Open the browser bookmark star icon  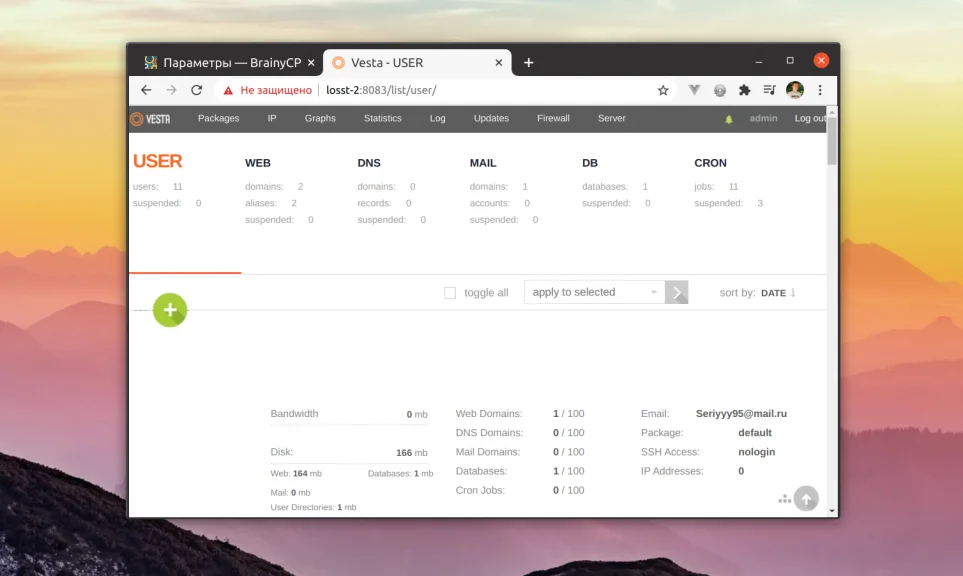pos(662,90)
